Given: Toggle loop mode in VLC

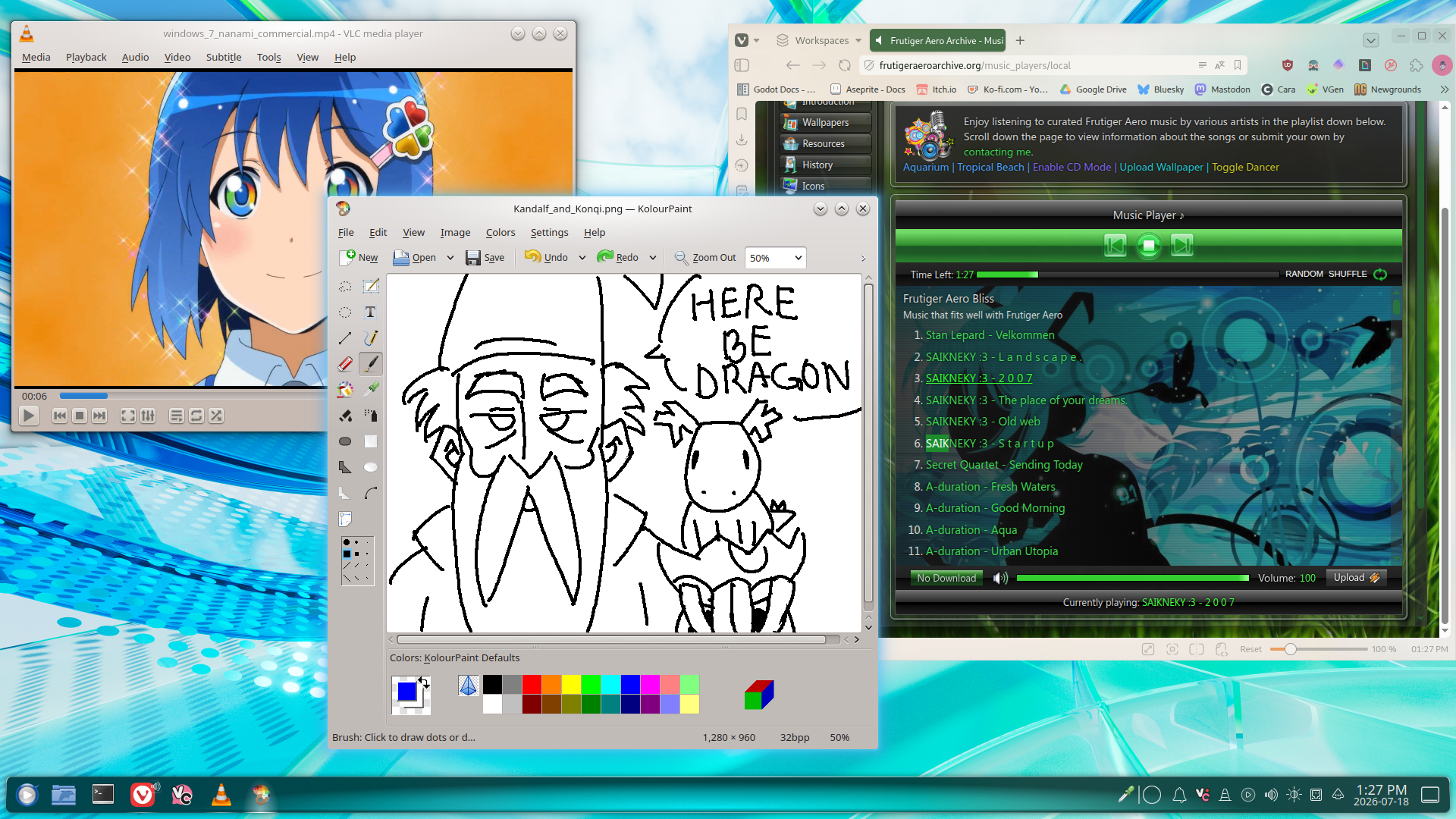Looking at the screenshot, I should coord(196,416).
